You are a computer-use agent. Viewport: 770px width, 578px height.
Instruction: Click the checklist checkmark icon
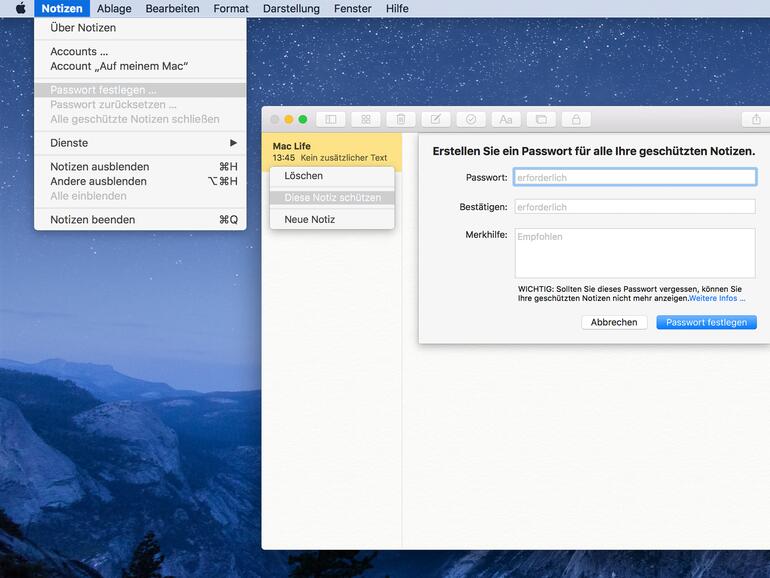(x=470, y=119)
